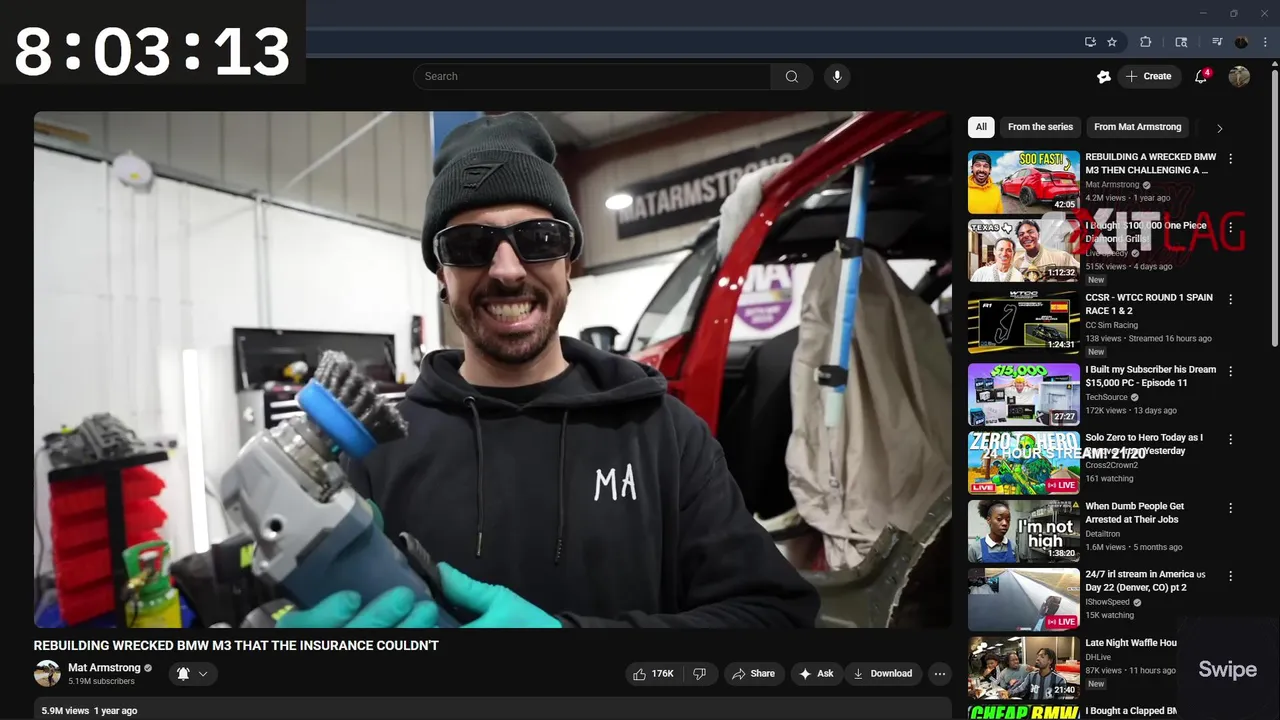Click the Cross2Crown2 channel name
Screen dimensions: 1280x720
(1112, 465)
